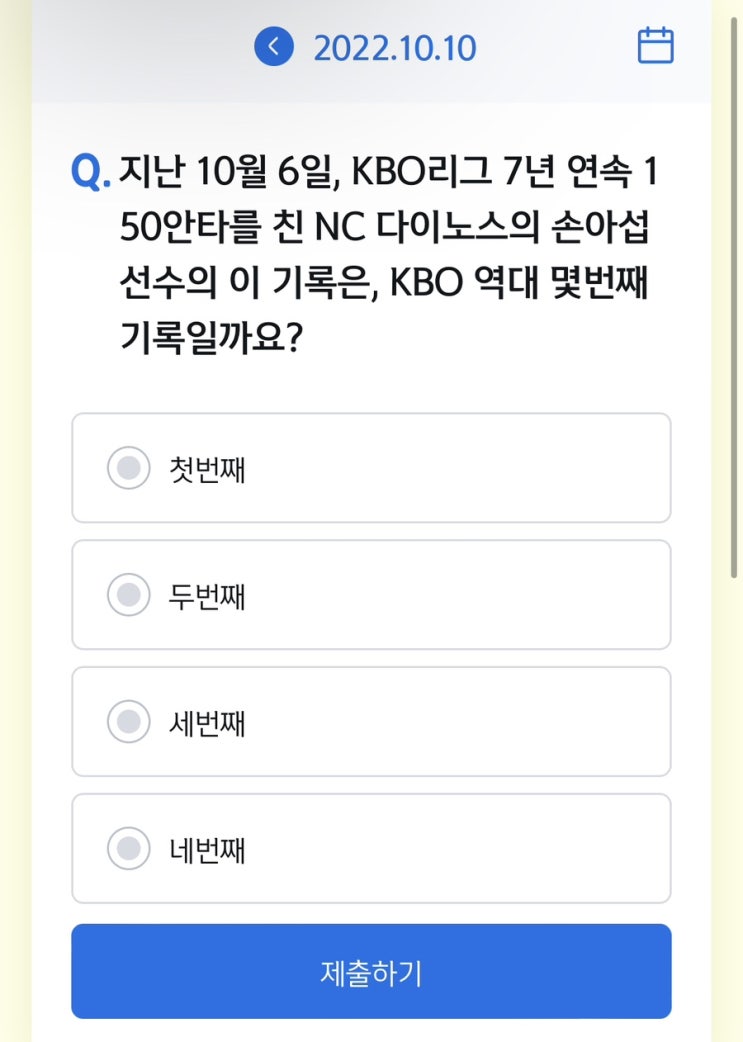The height and width of the screenshot is (1042, 743).
Task: Choose the 세번째 radio button
Action: coord(128,722)
